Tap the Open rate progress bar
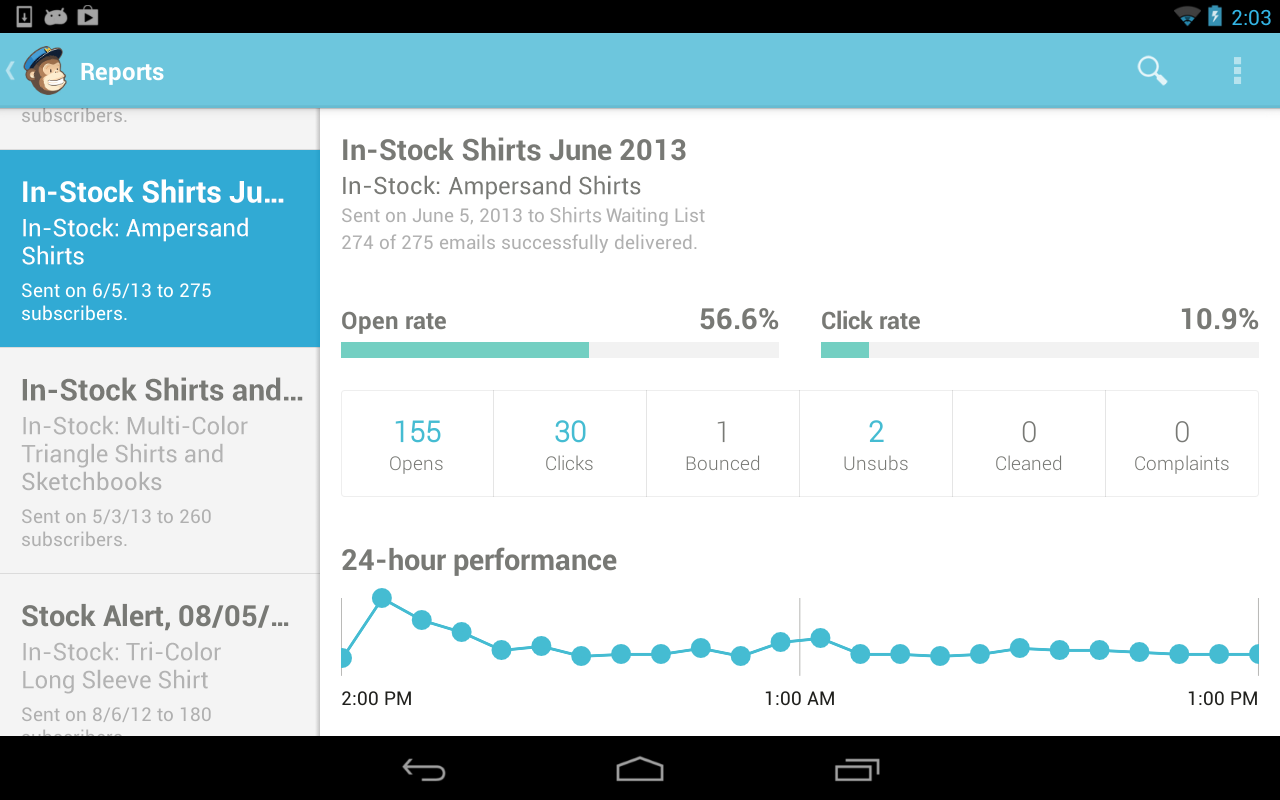 (560, 350)
